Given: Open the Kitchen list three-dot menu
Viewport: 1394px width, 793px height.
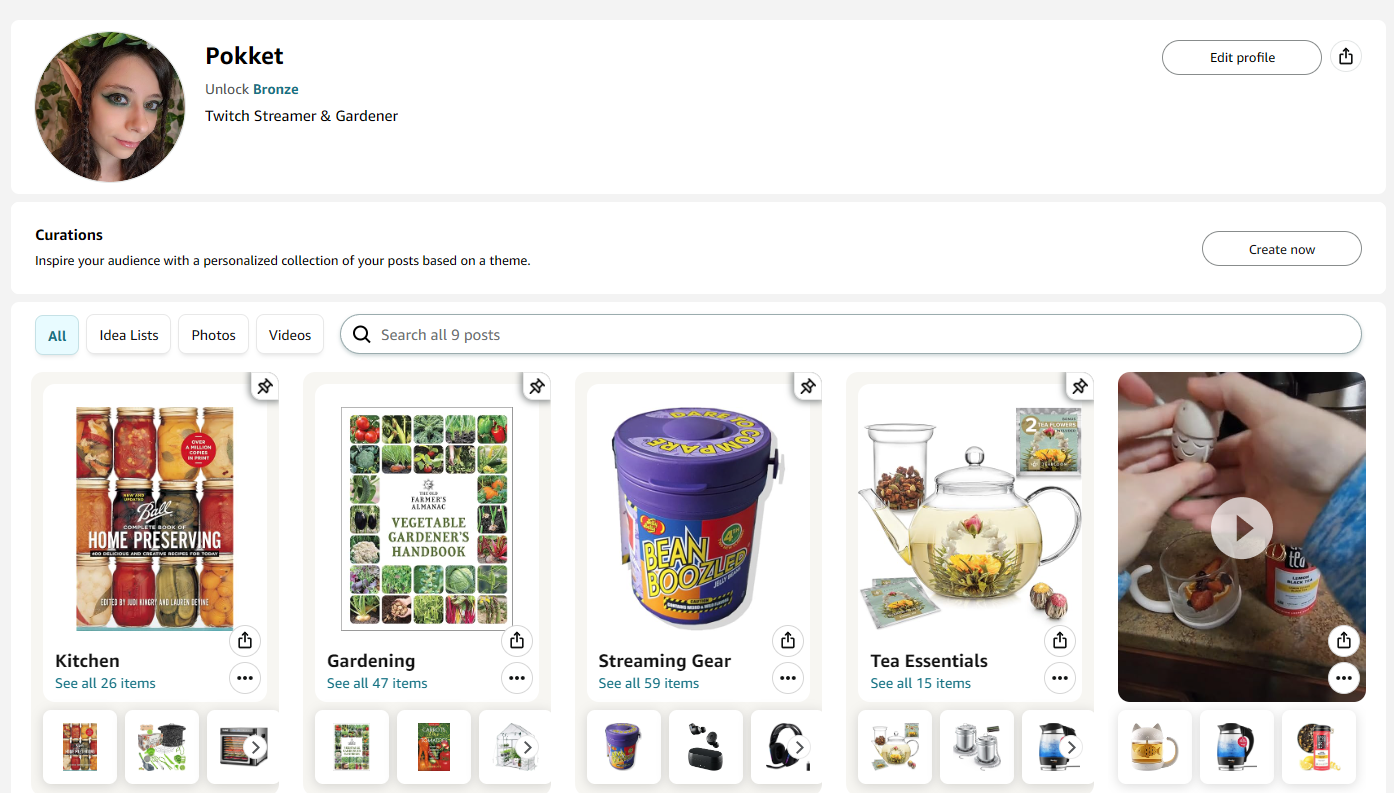Looking at the screenshot, I should [245, 678].
